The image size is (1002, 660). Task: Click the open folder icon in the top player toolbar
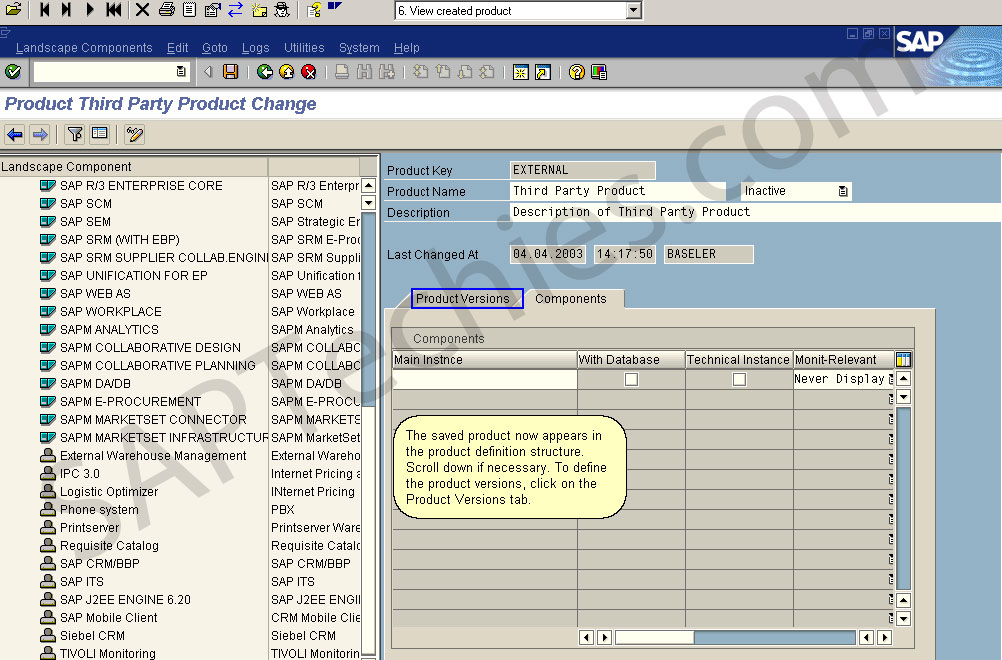pos(13,10)
